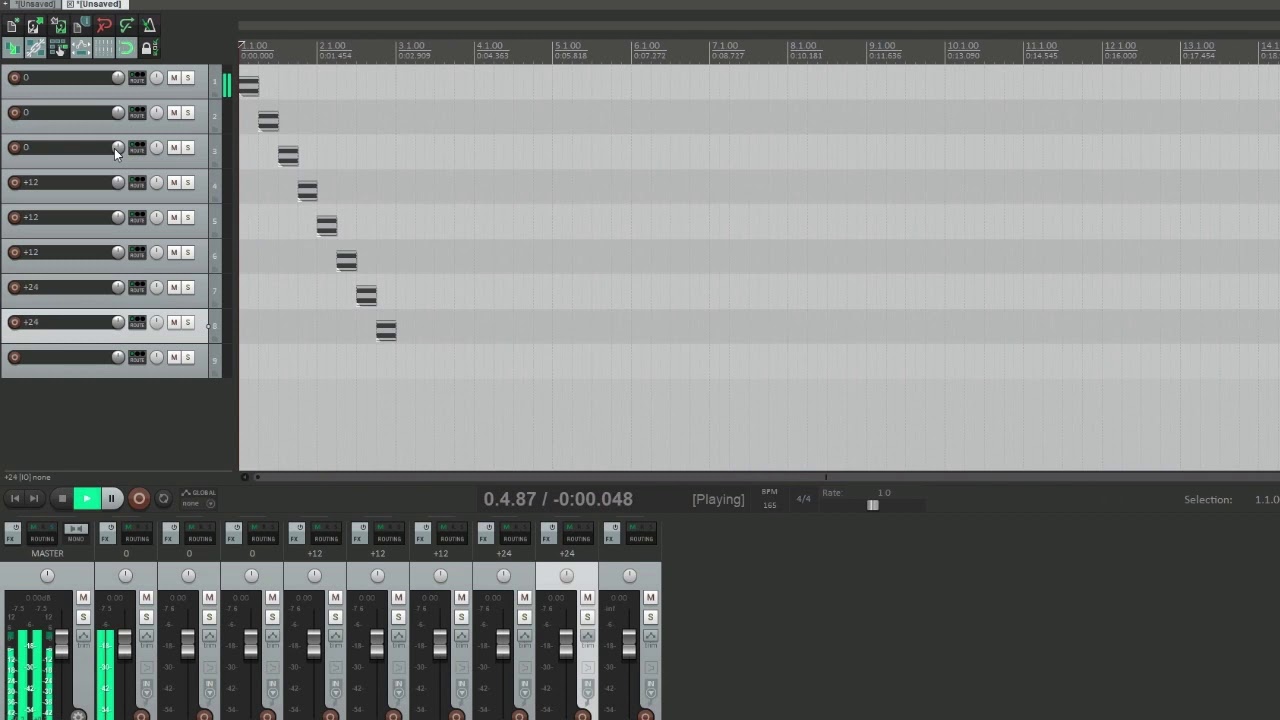Toggle move envelope points with items icon
1280x720 pixels.
pos(81,47)
